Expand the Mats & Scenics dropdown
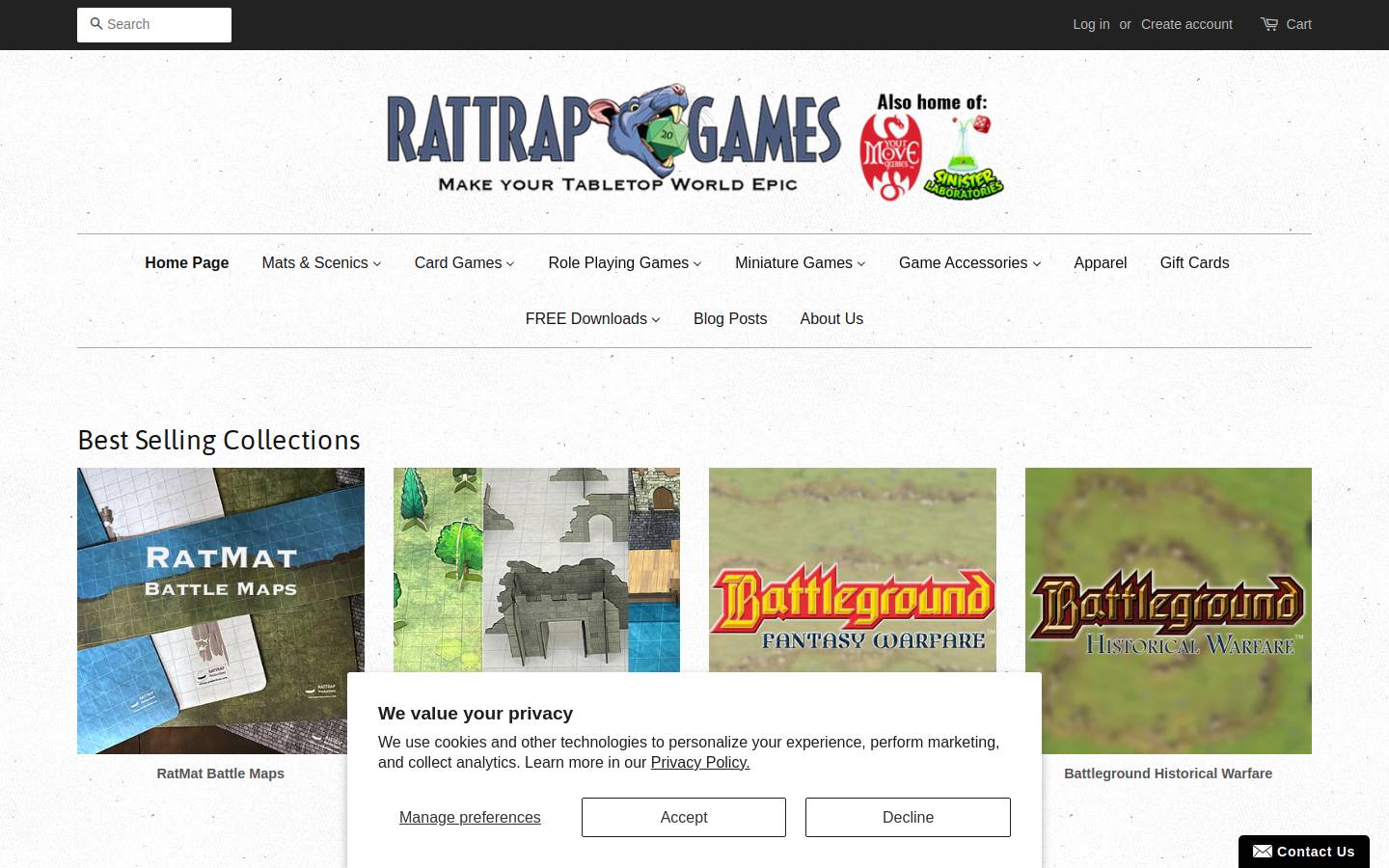The width and height of the screenshot is (1389, 868). coord(321,262)
